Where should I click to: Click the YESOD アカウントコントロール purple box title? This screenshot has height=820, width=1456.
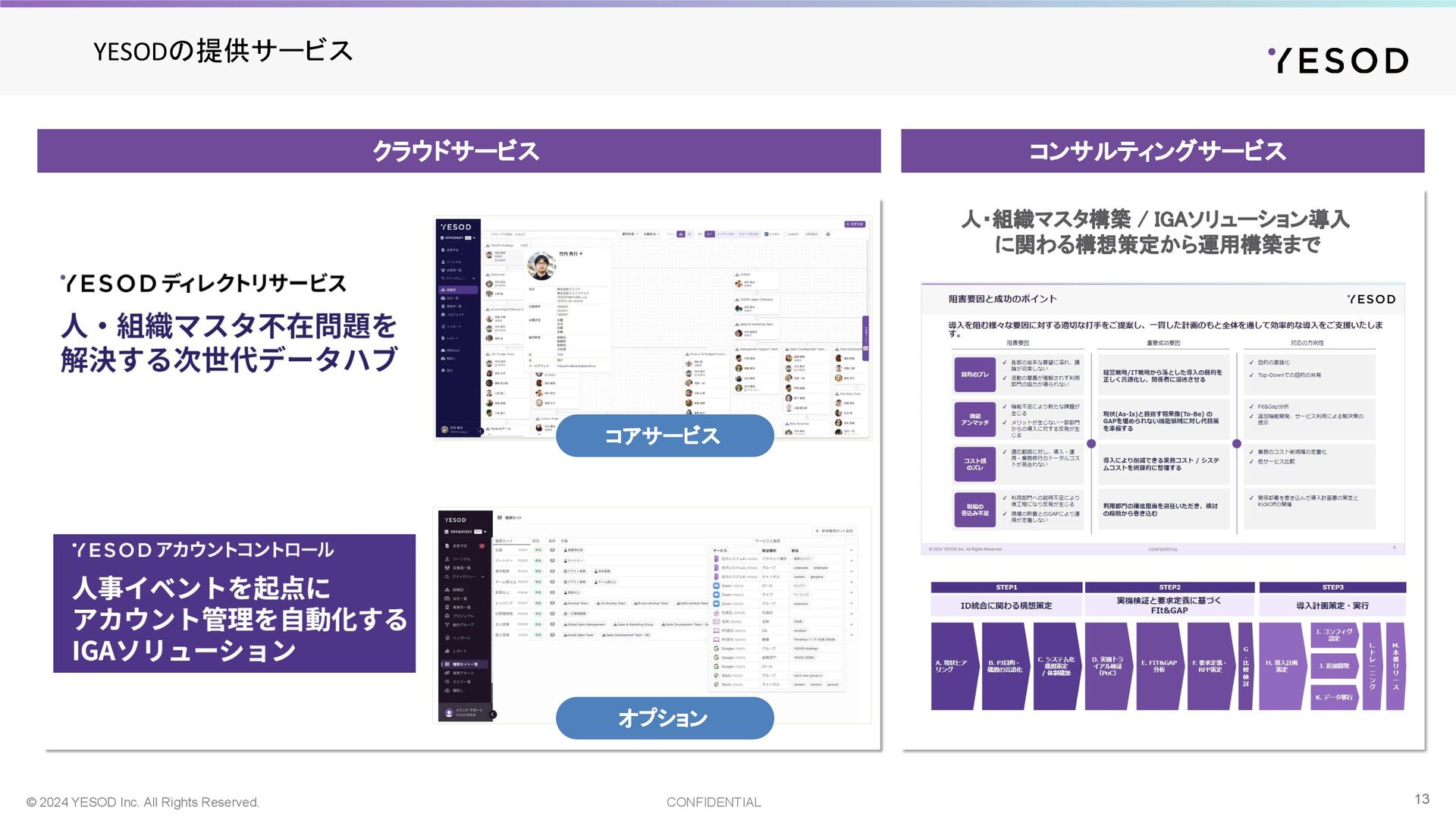coord(202,550)
